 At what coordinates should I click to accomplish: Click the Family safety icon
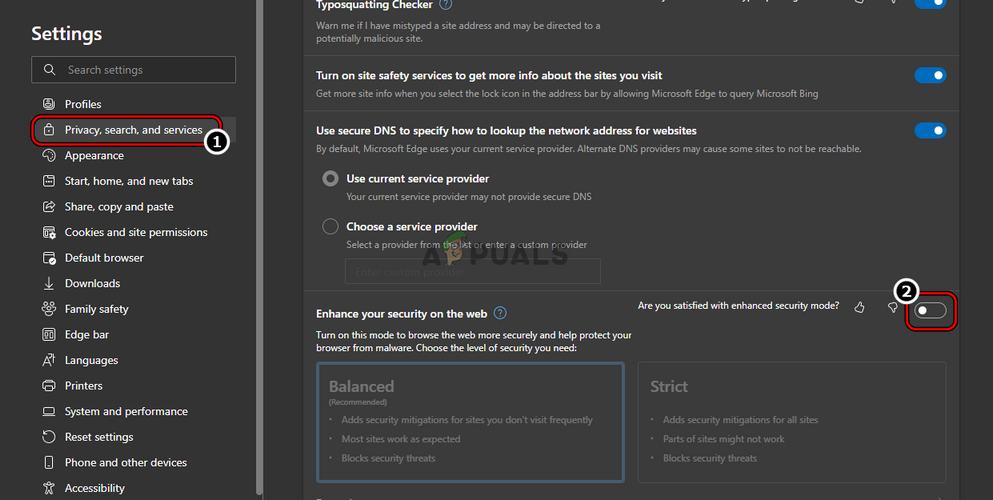pos(49,309)
